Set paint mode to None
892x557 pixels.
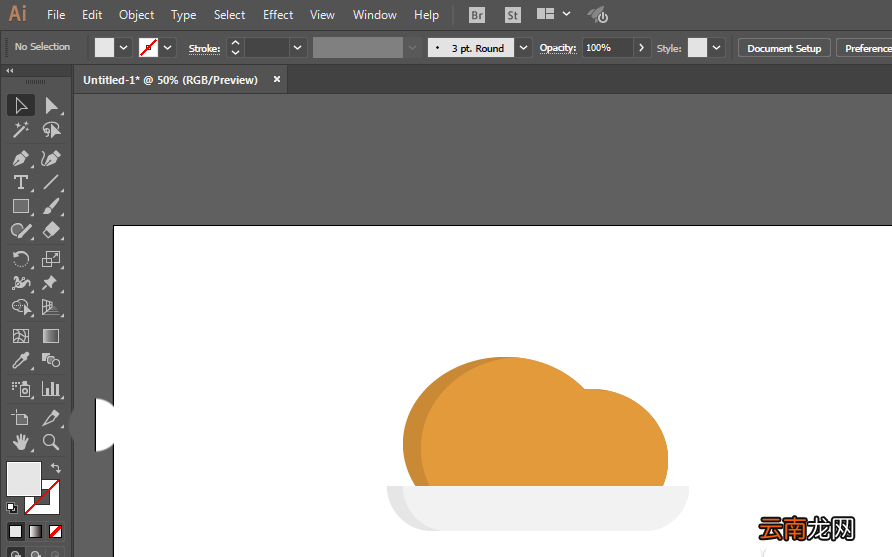[55, 531]
